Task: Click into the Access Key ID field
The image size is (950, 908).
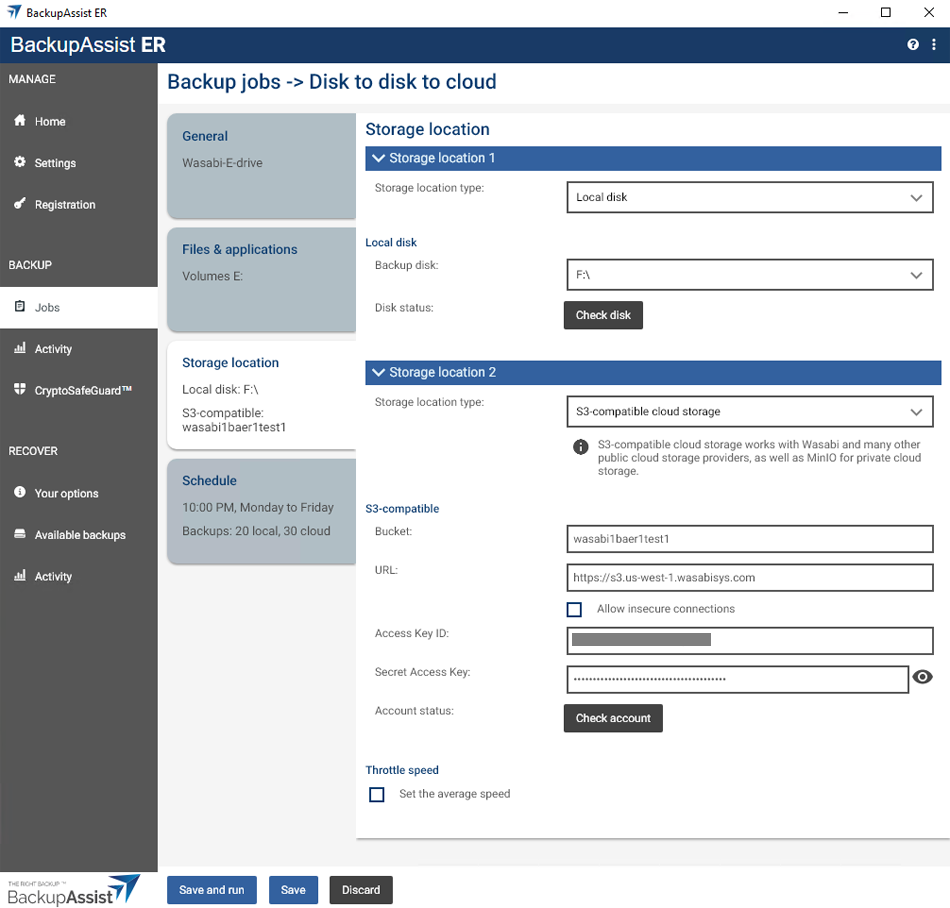Action: pyautogui.click(x=749, y=641)
